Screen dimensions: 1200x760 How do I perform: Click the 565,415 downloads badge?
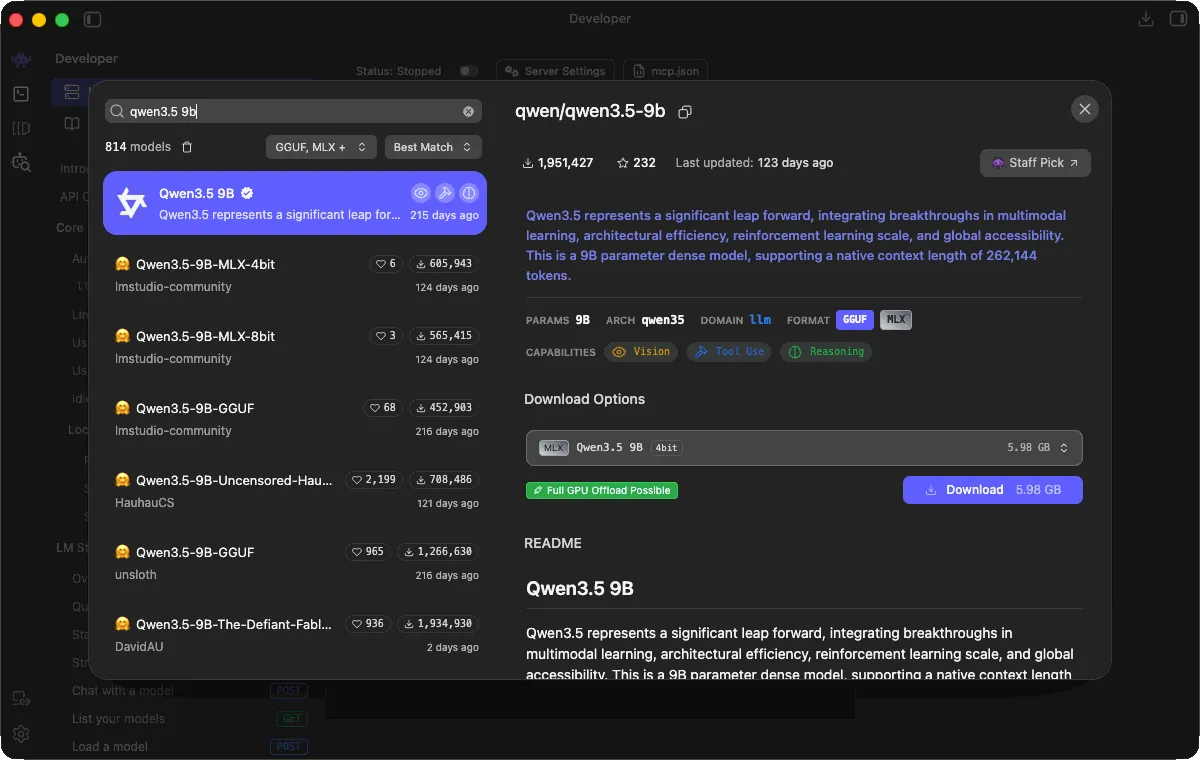pyautogui.click(x=444, y=336)
